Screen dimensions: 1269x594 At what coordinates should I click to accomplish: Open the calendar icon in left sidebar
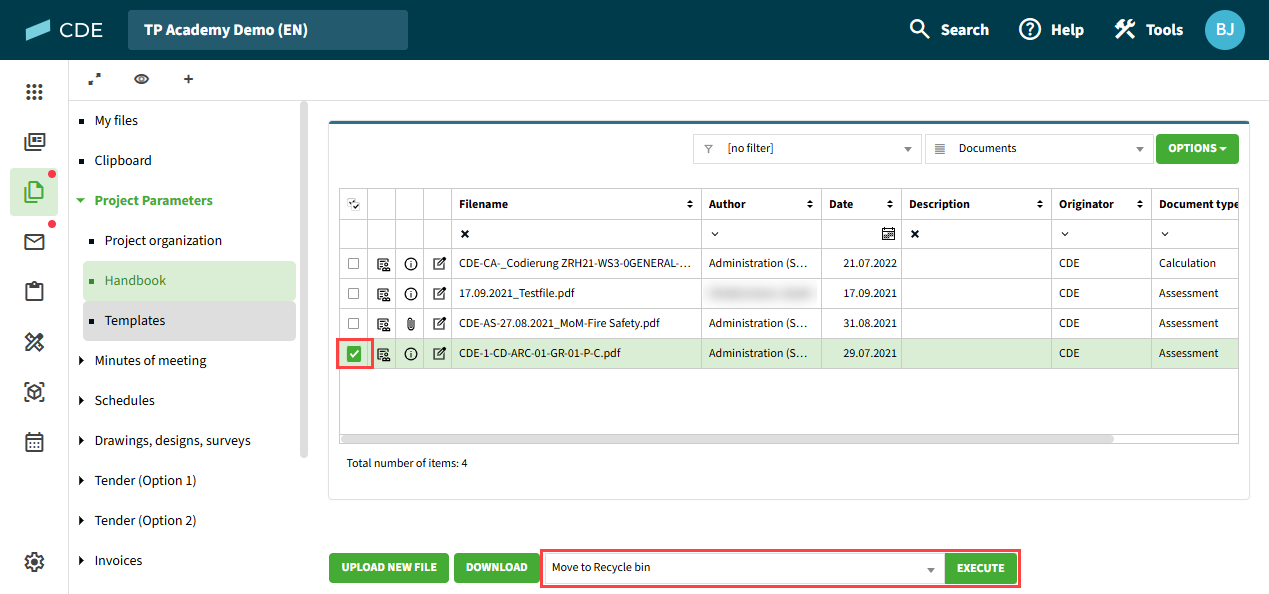point(34,442)
